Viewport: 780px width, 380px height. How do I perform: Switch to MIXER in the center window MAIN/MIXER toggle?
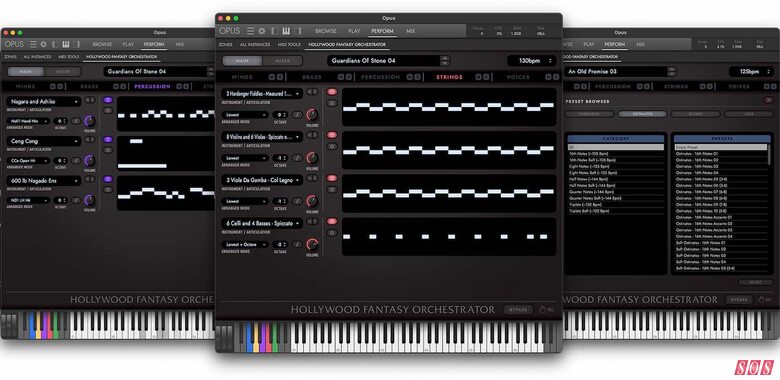tap(282, 61)
